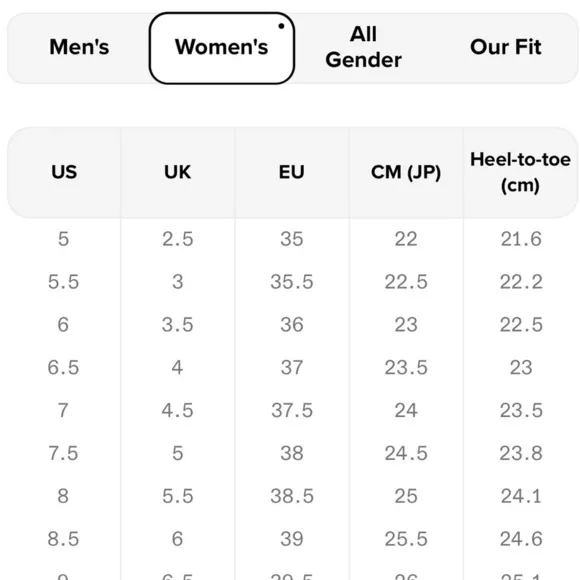The image size is (580, 580).
Task: Click the dot indicator on Women's tab
Action: point(281,26)
